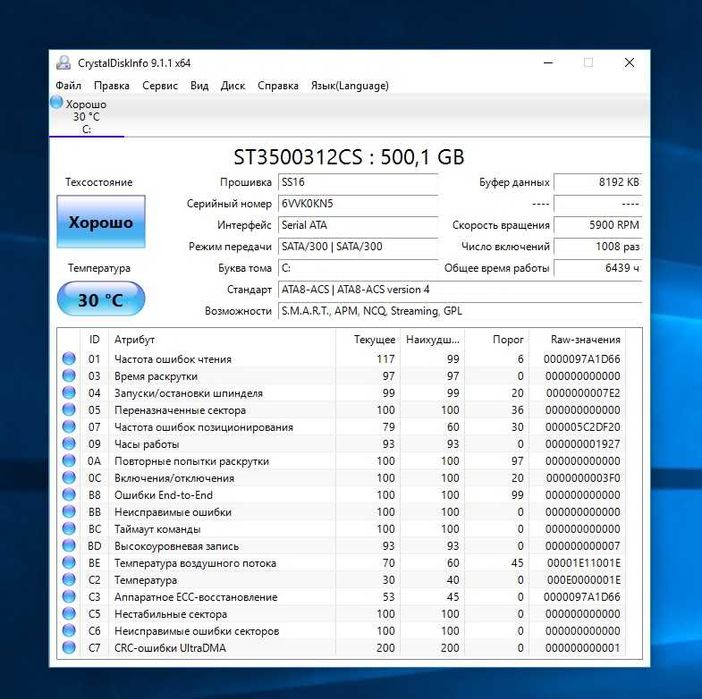This screenshot has width=702, height=699.
Task: Click status orb for 05 Переназначенные сектора
Action: tap(69, 410)
